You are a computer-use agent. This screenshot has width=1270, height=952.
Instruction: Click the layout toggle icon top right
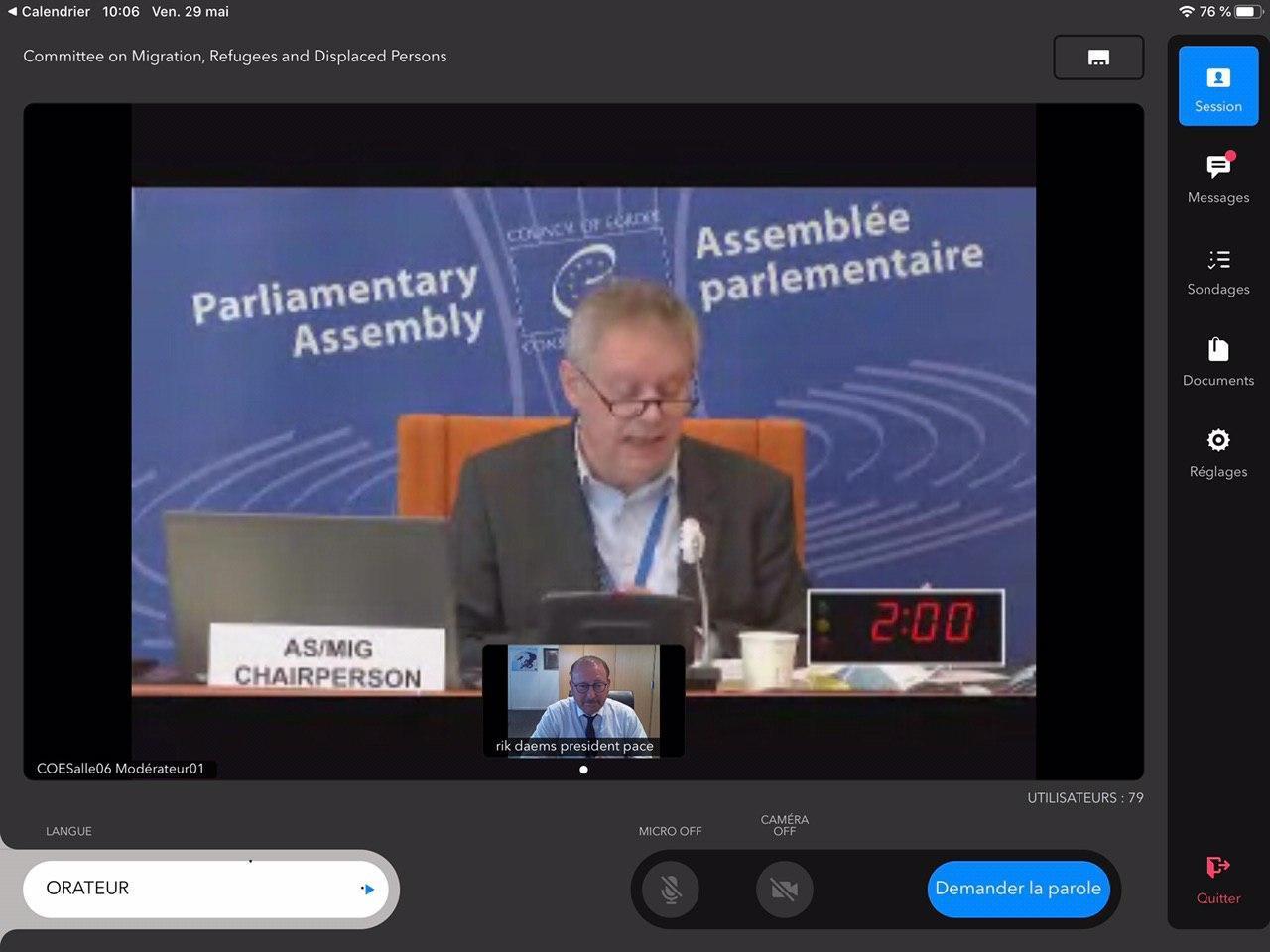pos(1098,58)
